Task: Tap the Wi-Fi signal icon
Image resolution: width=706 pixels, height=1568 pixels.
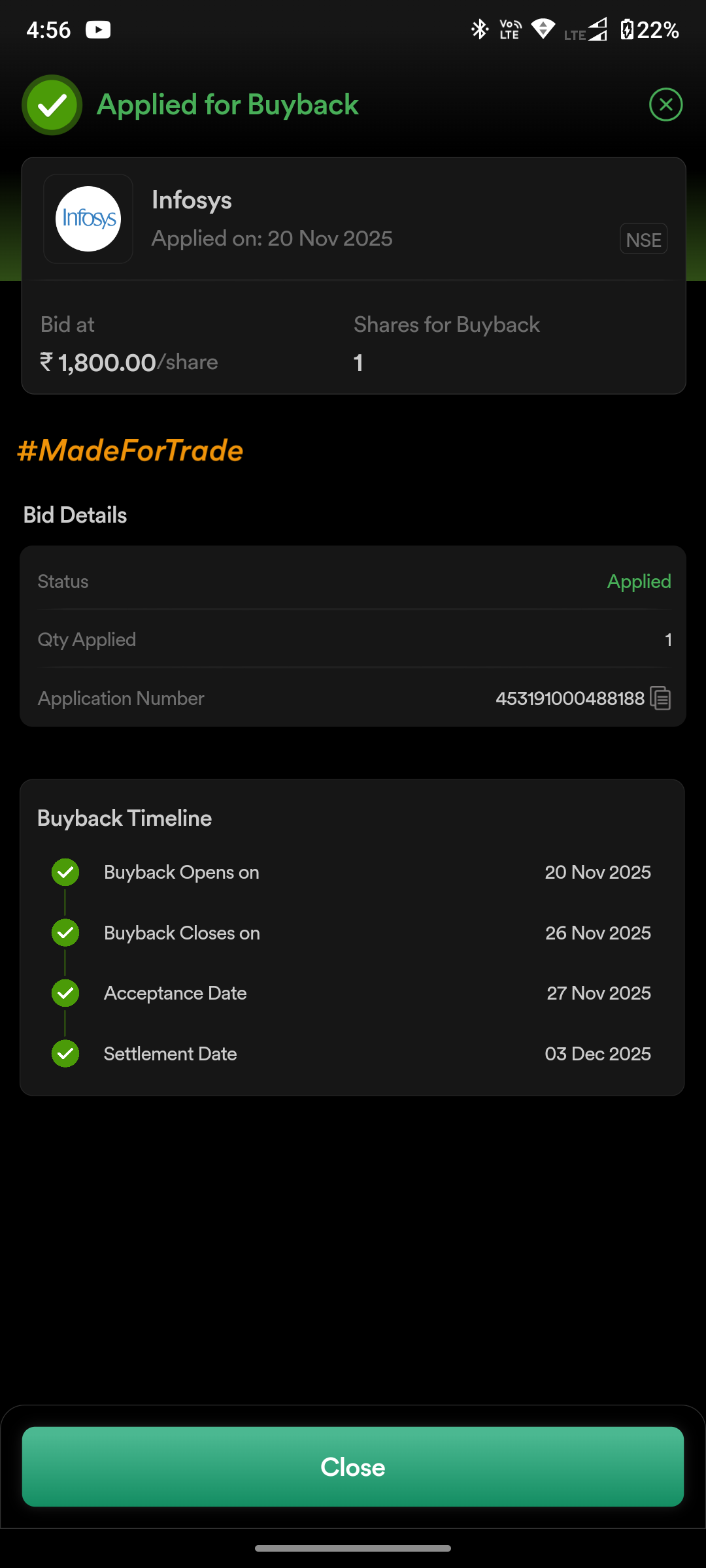Action: coord(543,29)
